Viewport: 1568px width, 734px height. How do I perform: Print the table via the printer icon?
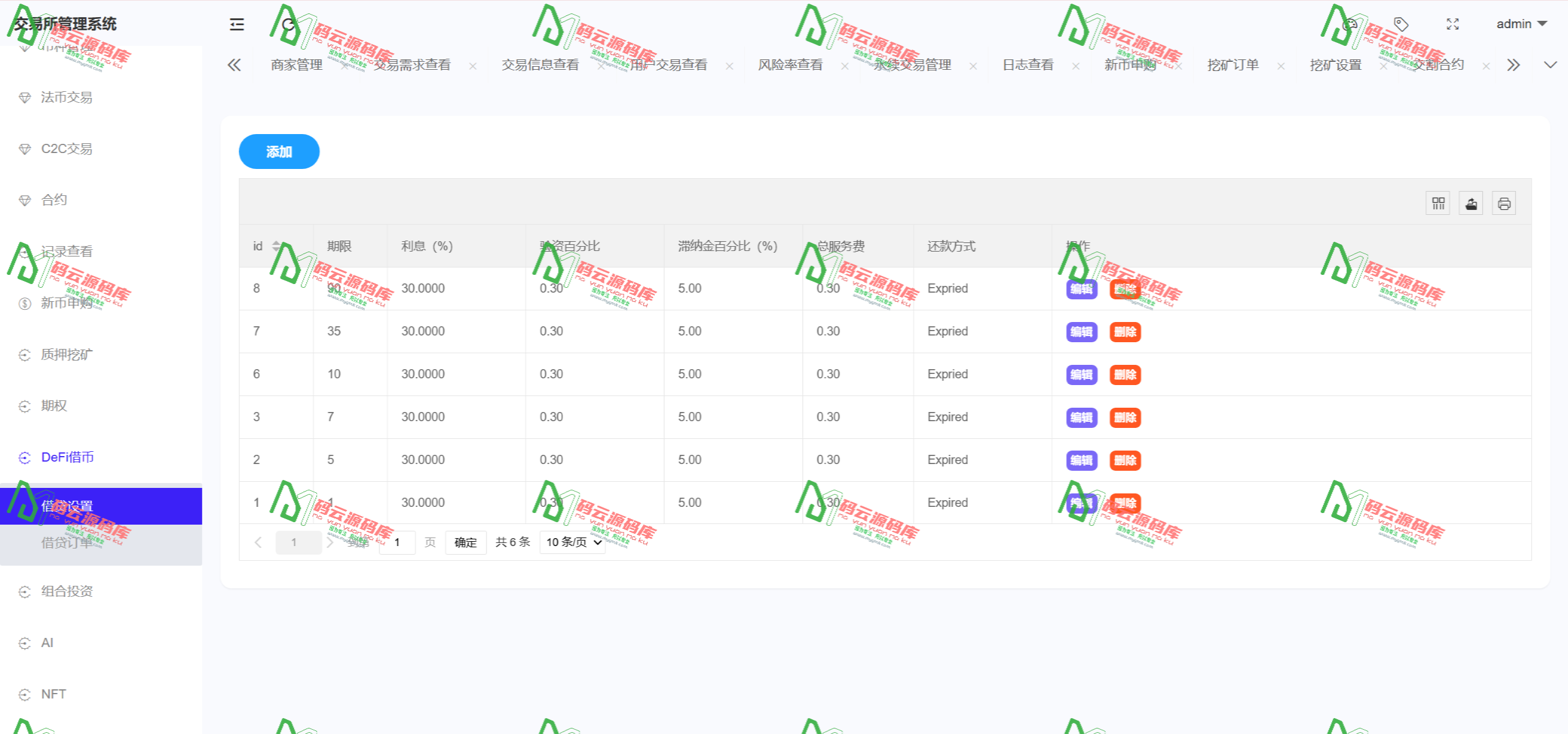pyautogui.click(x=1505, y=203)
